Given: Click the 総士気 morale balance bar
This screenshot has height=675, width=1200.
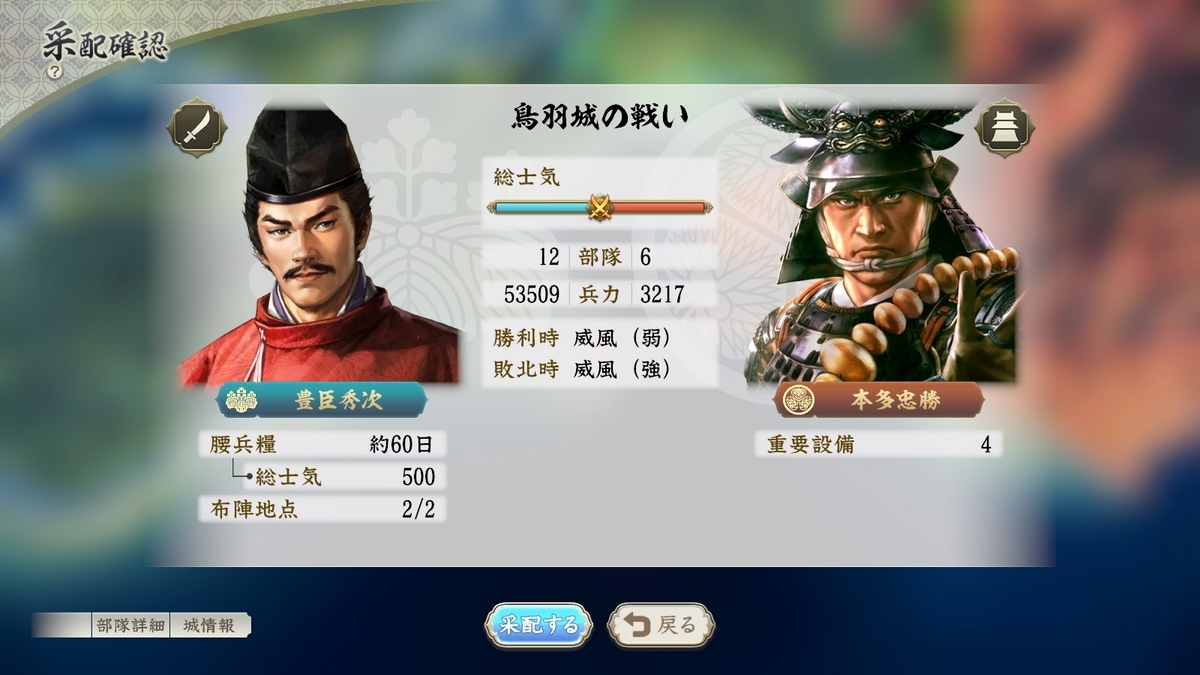Looking at the screenshot, I should [x=599, y=207].
